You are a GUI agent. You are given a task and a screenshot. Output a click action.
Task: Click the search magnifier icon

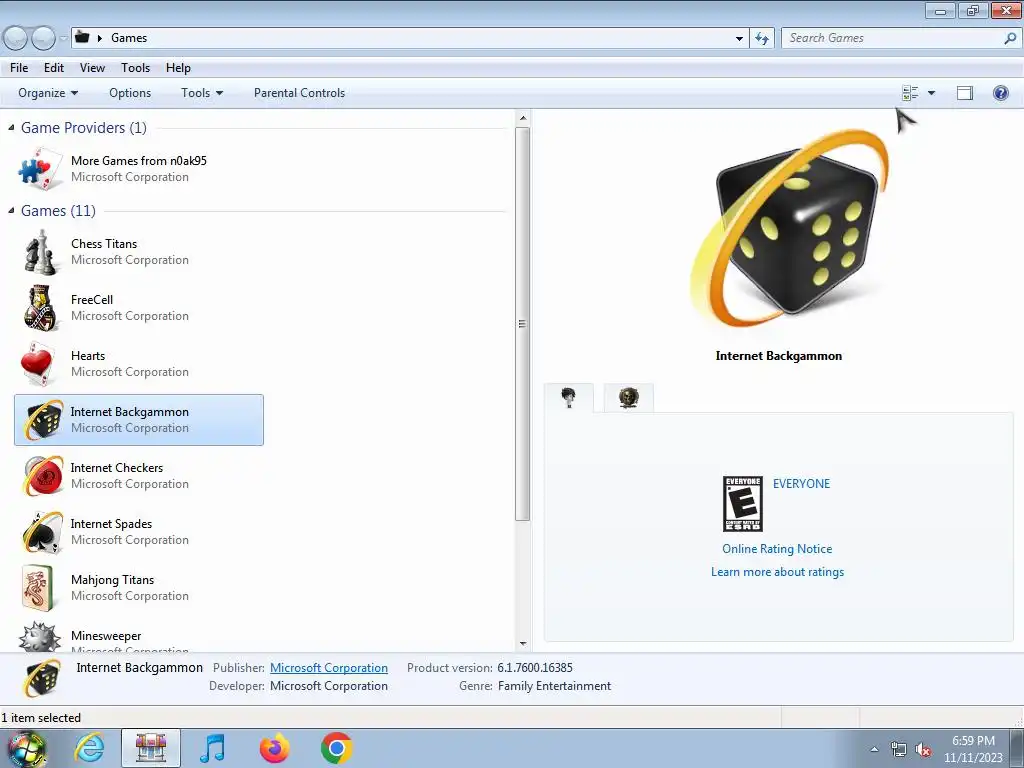pyautogui.click(x=1010, y=39)
